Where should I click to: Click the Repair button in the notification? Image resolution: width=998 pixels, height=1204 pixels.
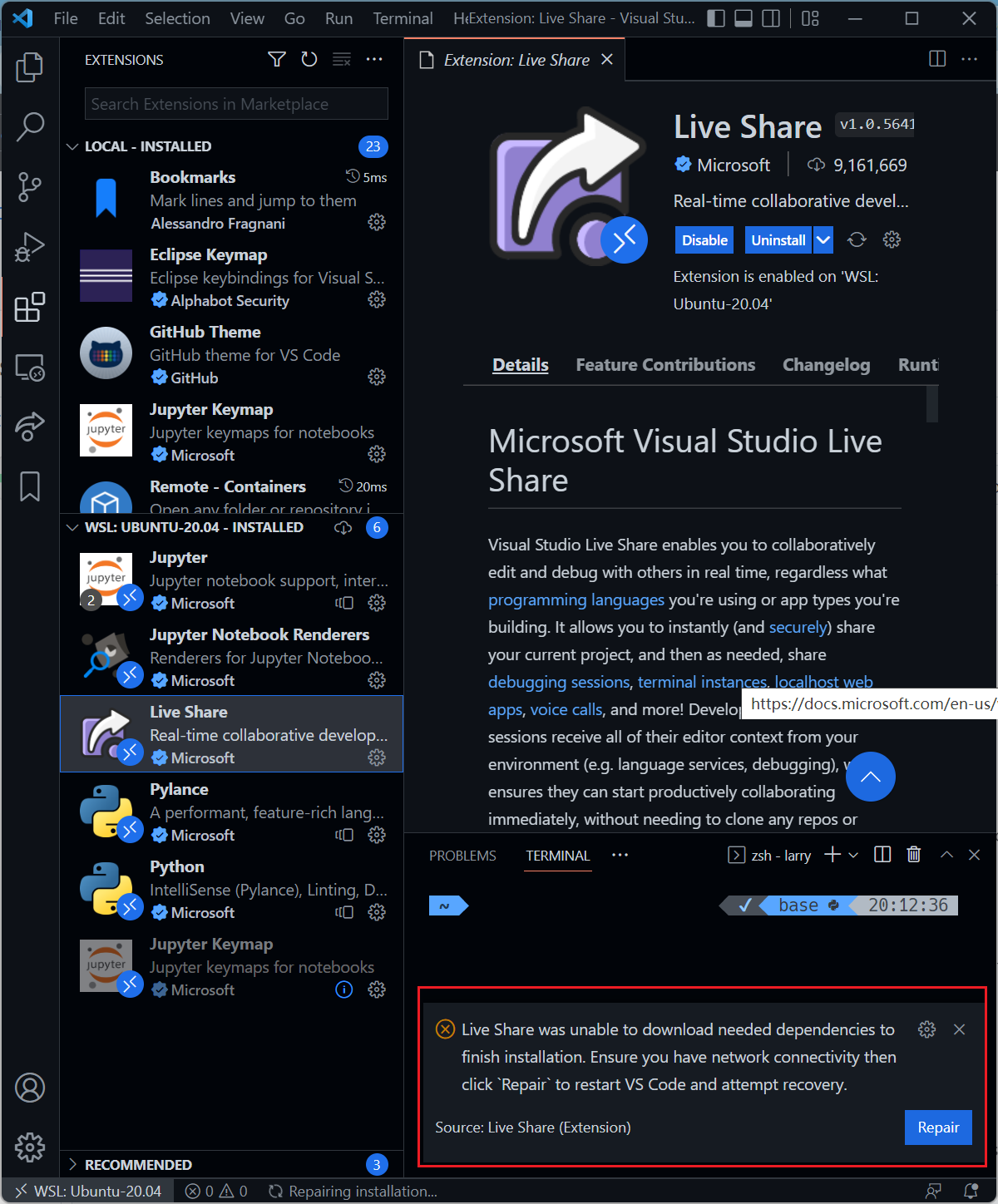point(937,1128)
